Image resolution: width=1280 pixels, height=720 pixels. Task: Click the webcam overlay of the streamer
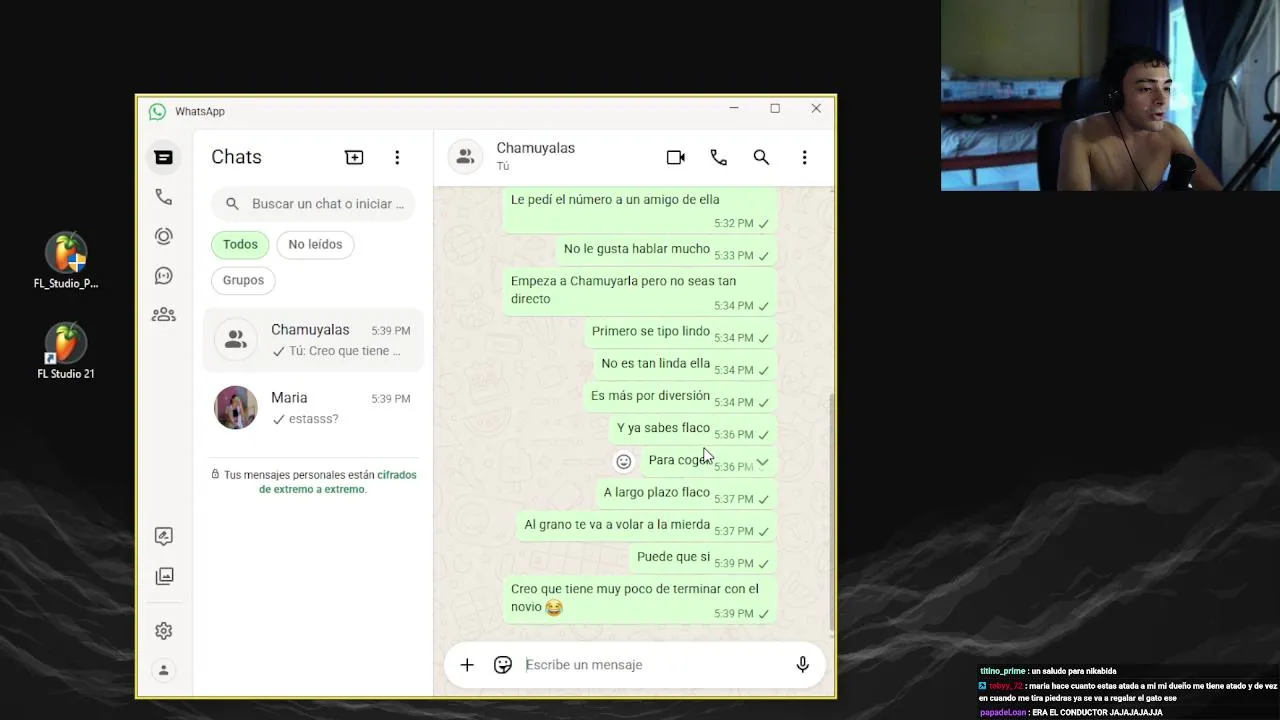point(1110,95)
